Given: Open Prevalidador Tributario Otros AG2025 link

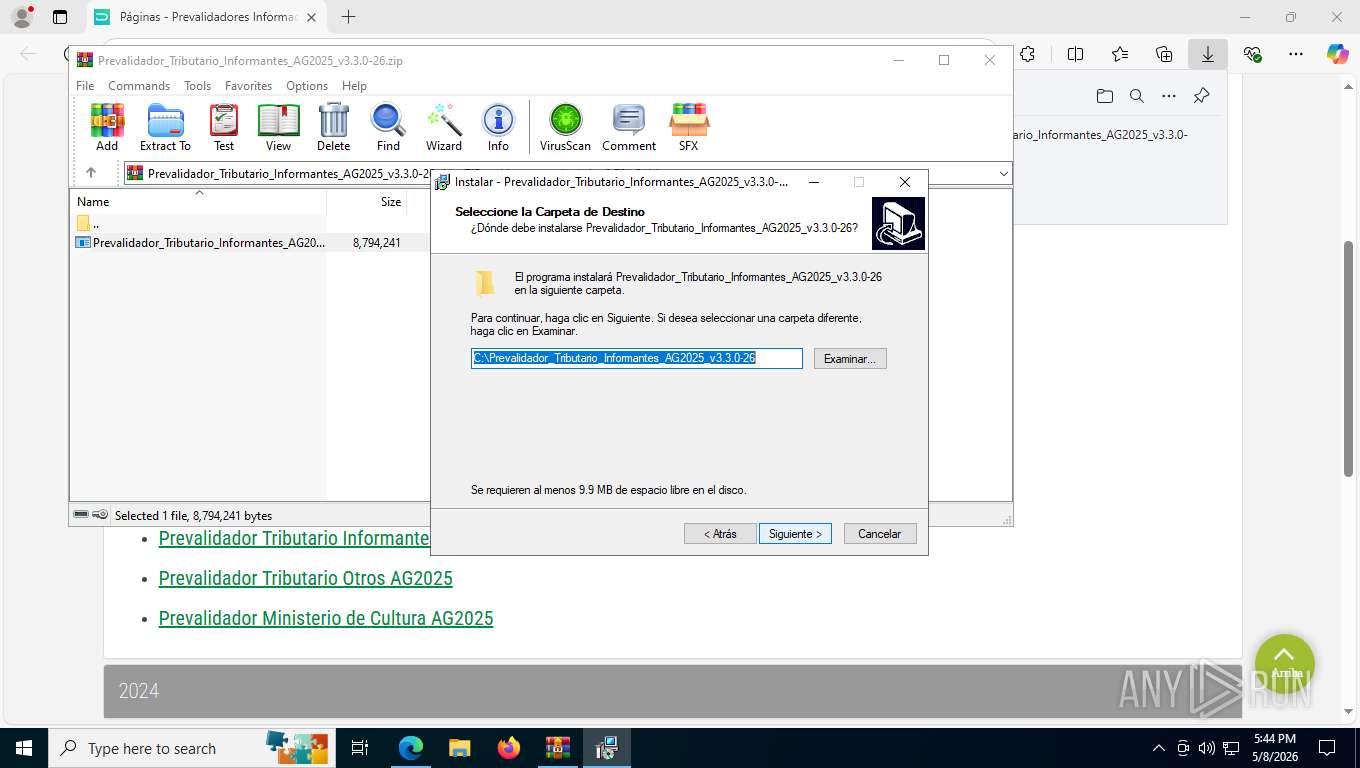Looking at the screenshot, I should click(306, 578).
